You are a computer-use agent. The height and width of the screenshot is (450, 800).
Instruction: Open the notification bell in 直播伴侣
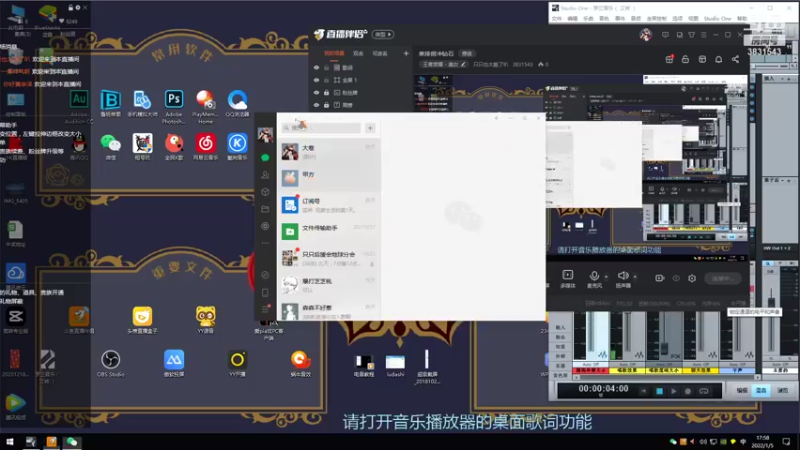(718, 59)
